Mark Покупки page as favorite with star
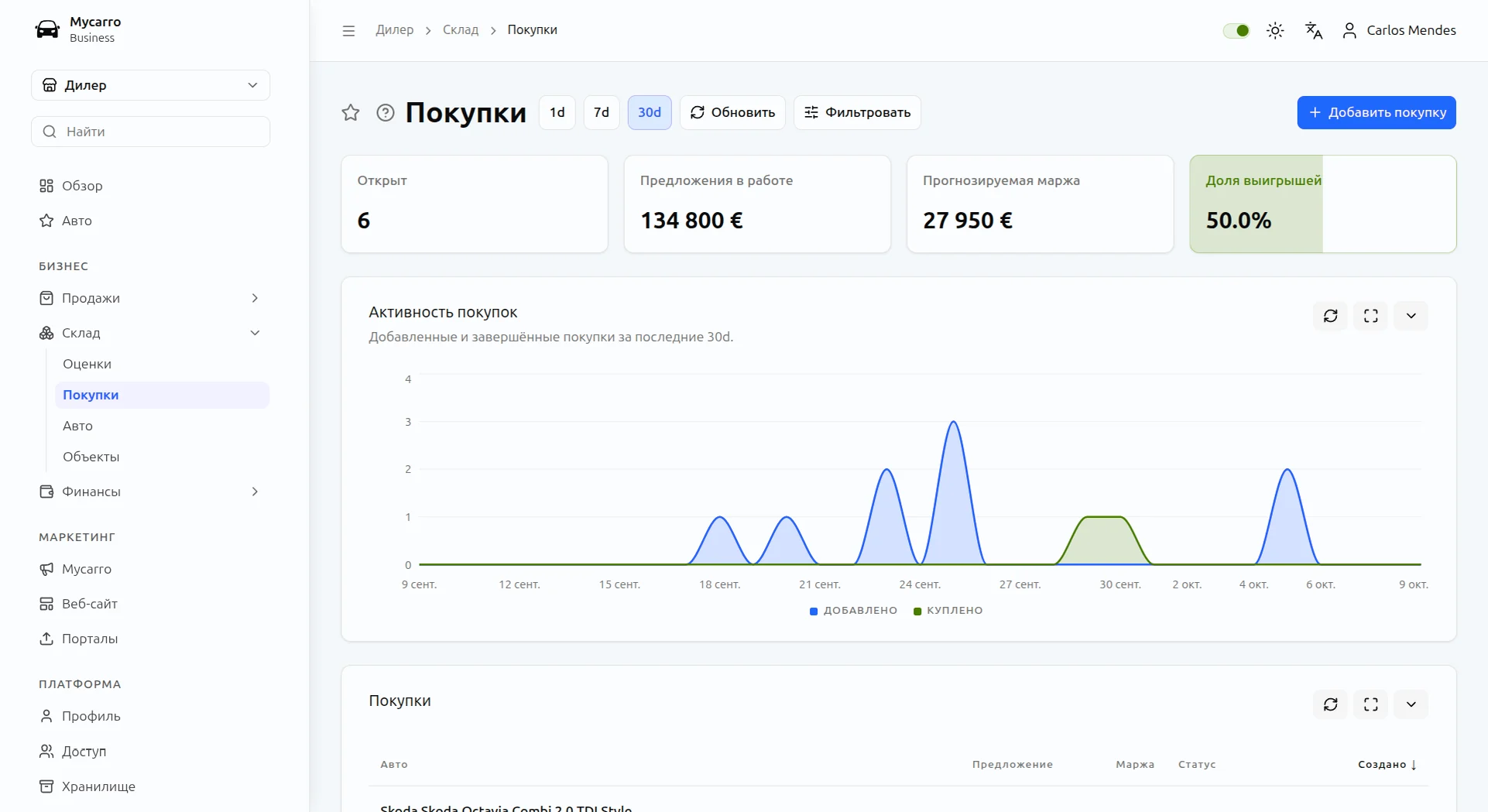The width and height of the screenshot is (1488, 812). click(x=351, y=113)
